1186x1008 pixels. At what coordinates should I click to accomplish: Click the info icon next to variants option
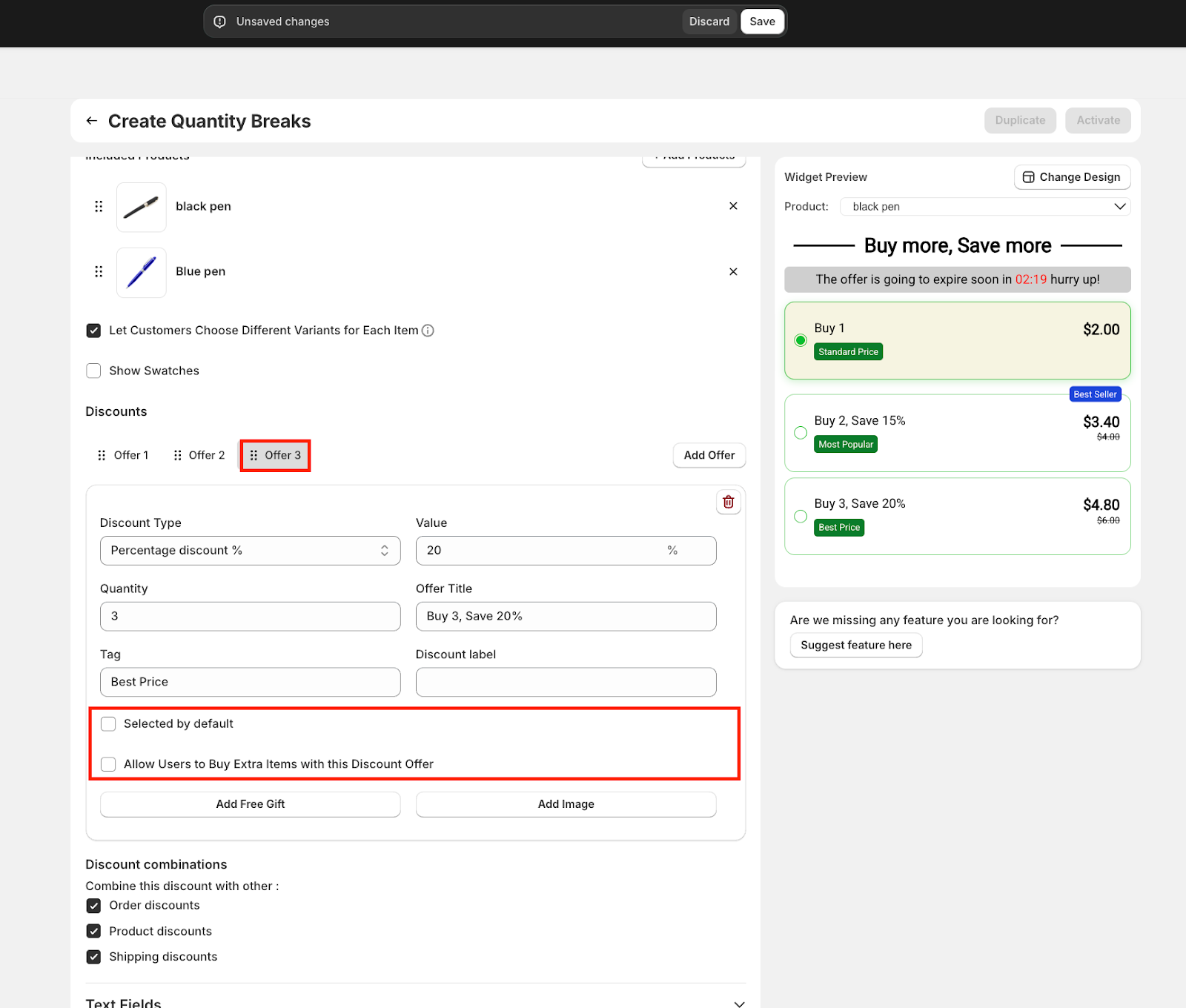[x=428, y=331]
